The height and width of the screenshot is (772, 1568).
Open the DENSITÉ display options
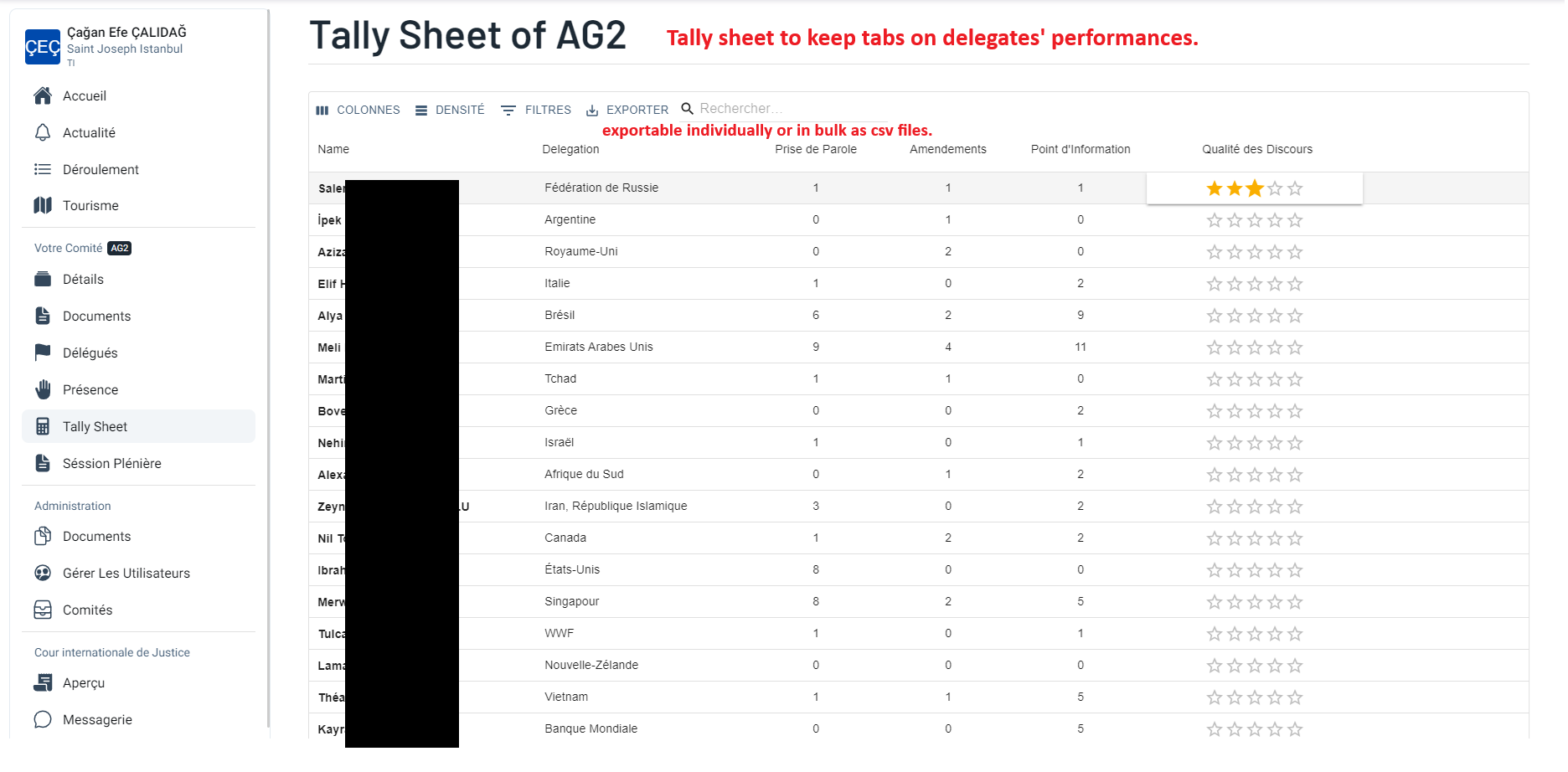[x=450, y=110]
